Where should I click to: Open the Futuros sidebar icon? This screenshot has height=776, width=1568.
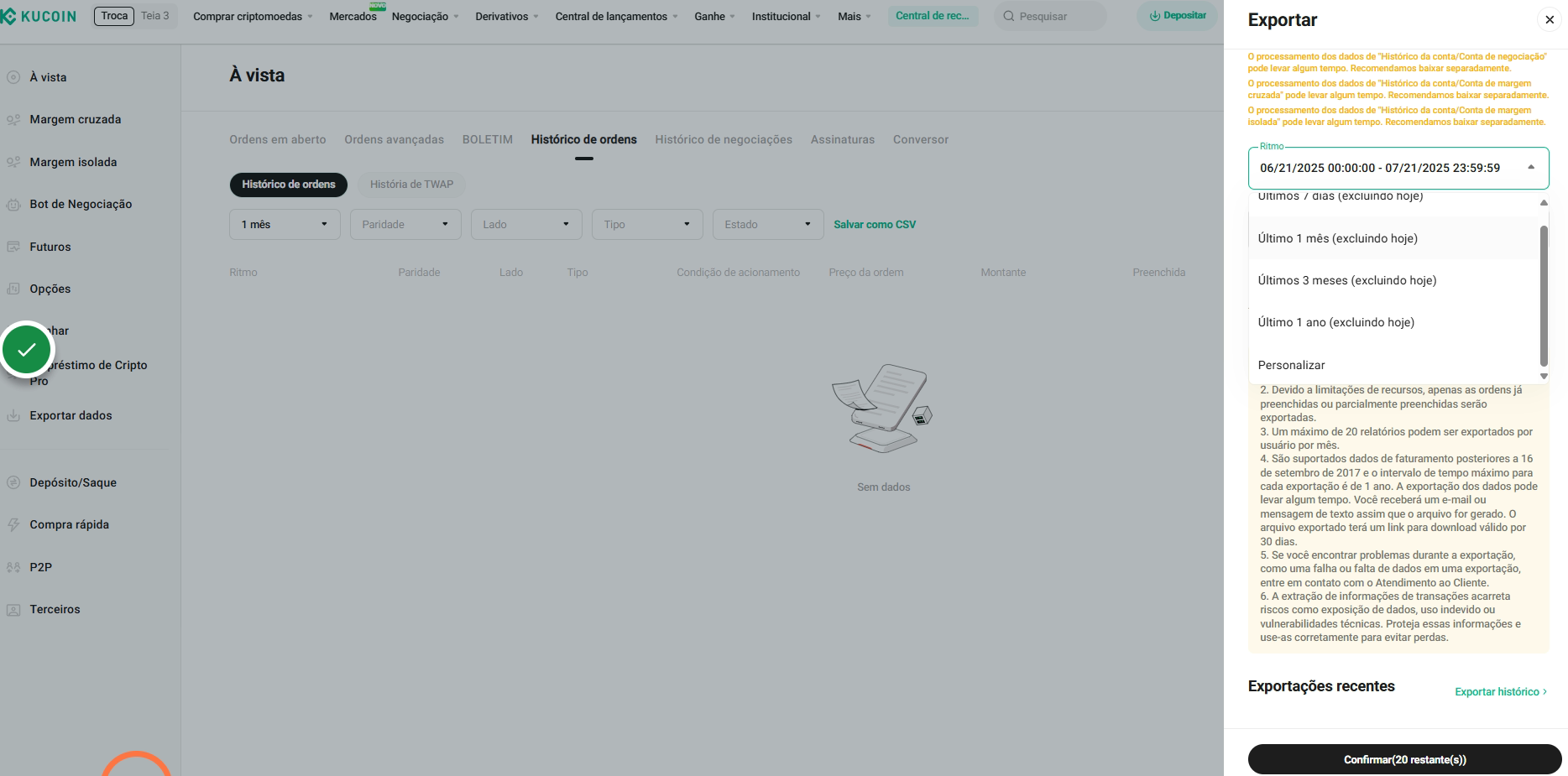[13, 247]
